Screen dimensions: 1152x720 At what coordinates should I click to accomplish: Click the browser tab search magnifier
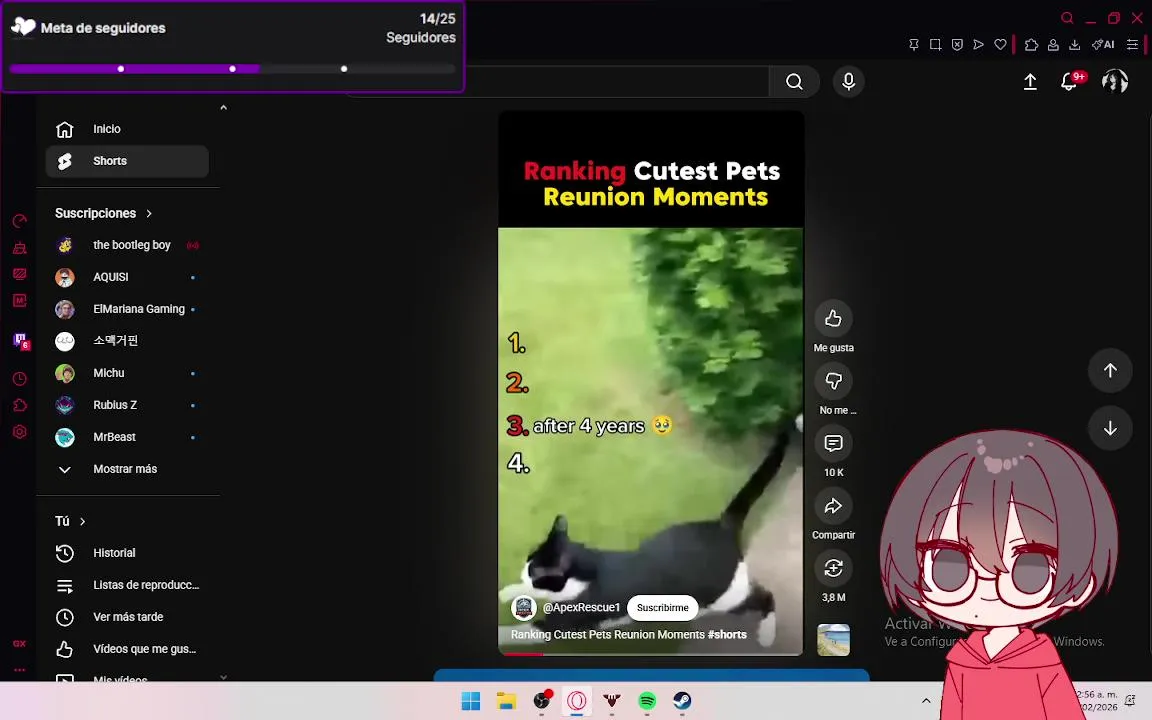click(x=1067, y=18)
